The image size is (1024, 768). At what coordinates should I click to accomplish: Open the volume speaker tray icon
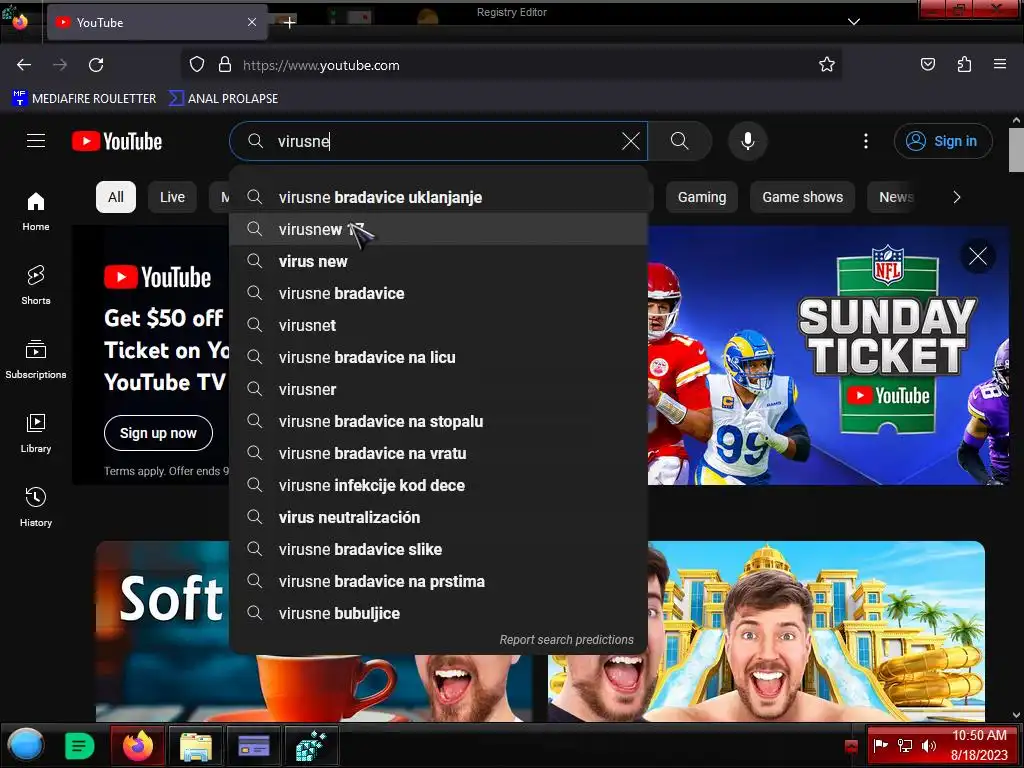click(929, 746)
